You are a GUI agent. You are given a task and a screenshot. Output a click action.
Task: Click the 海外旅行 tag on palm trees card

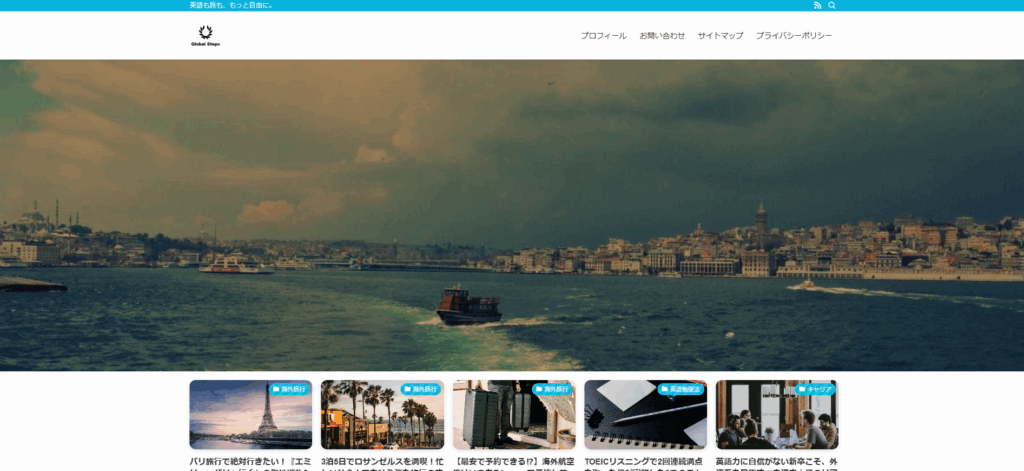(x=422, y=389)
